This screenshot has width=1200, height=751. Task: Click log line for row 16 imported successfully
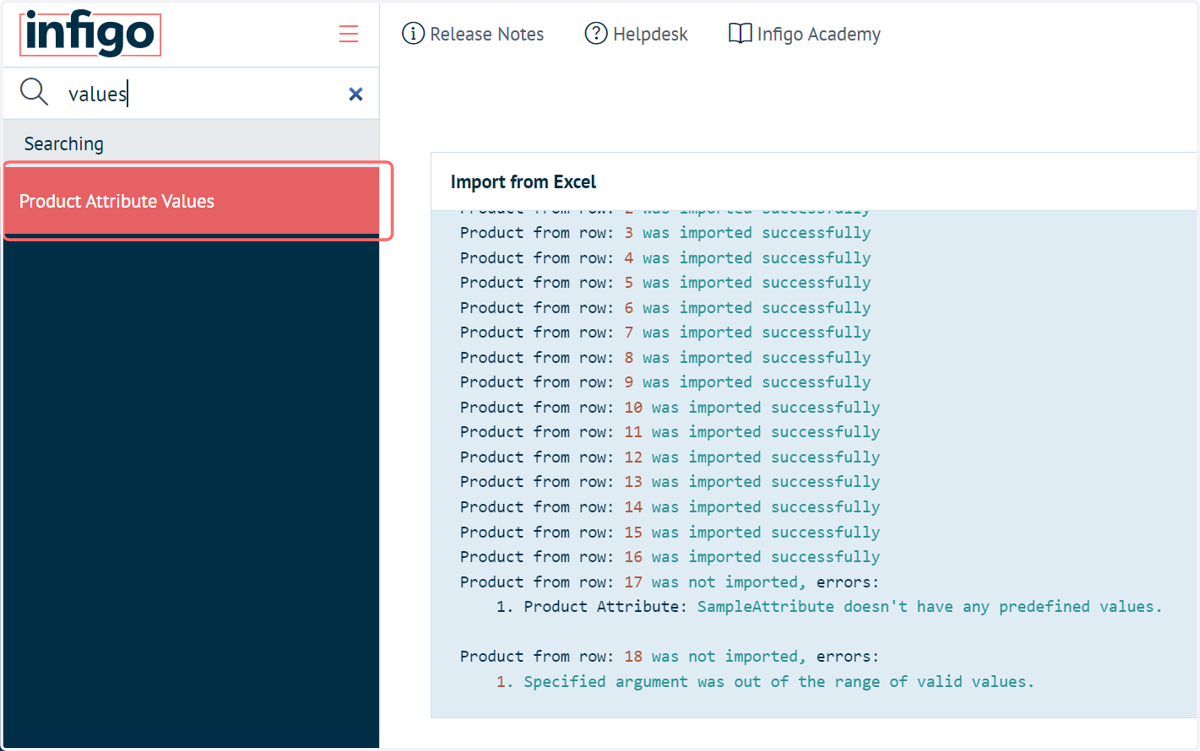pos(670,557)
